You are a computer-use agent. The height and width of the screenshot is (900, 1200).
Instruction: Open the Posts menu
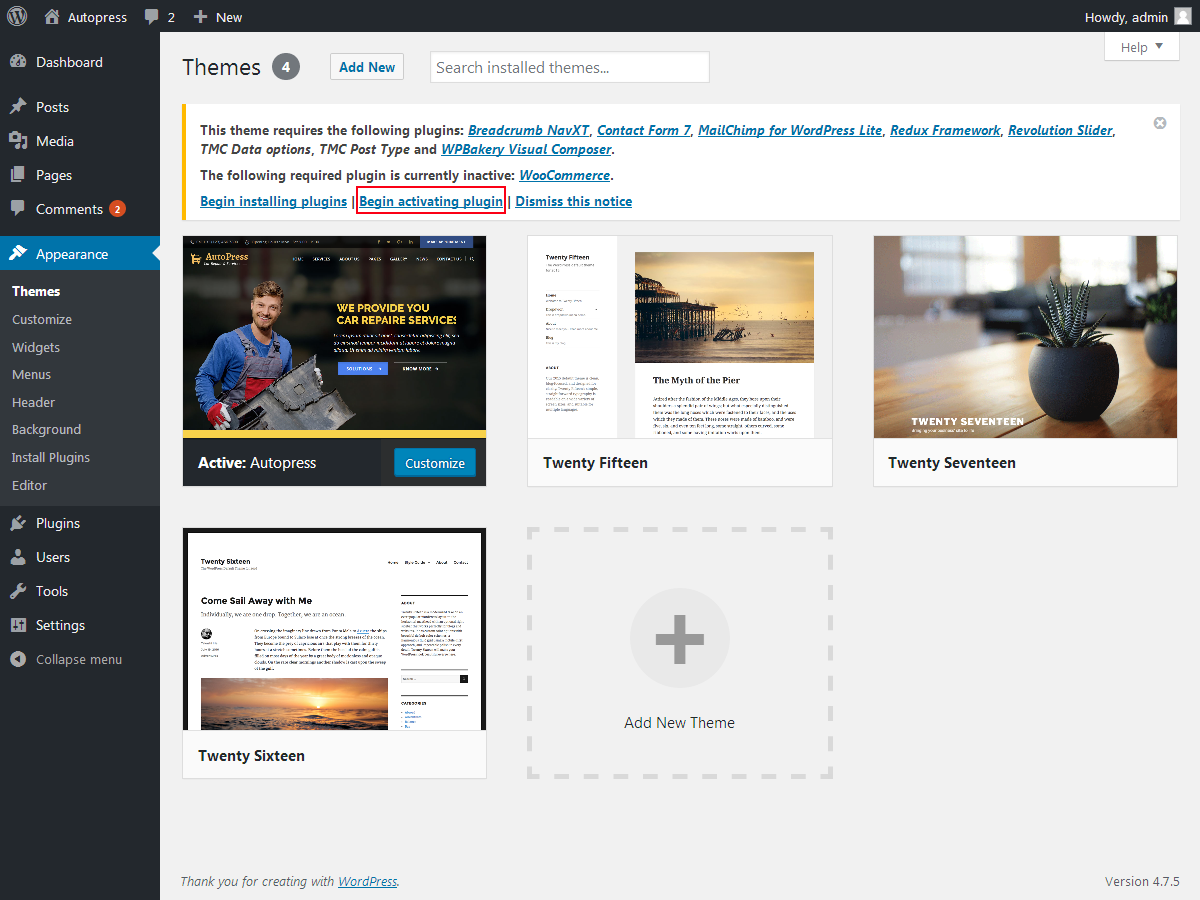pos(52,107)
